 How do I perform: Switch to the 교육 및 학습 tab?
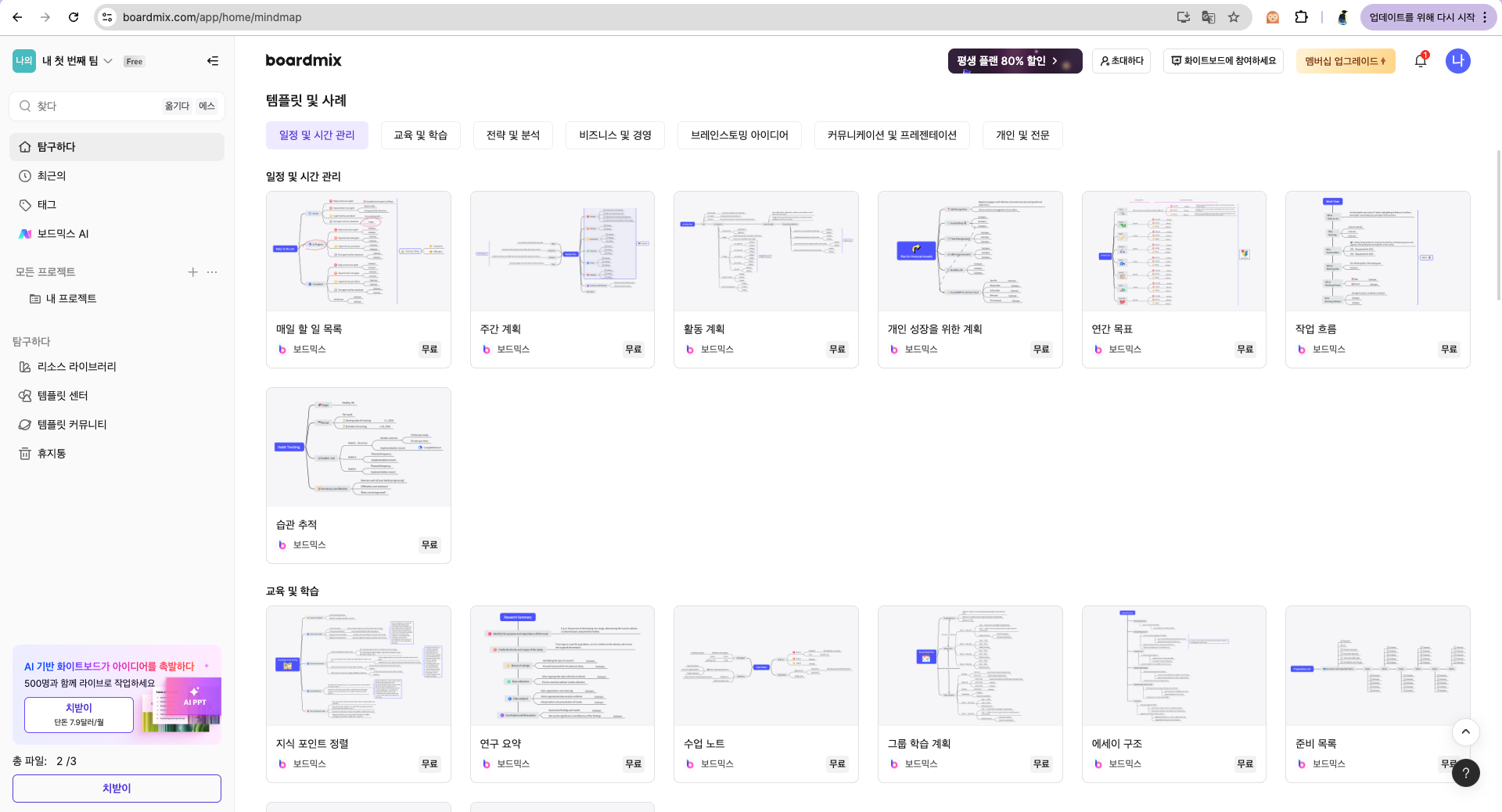420,135
